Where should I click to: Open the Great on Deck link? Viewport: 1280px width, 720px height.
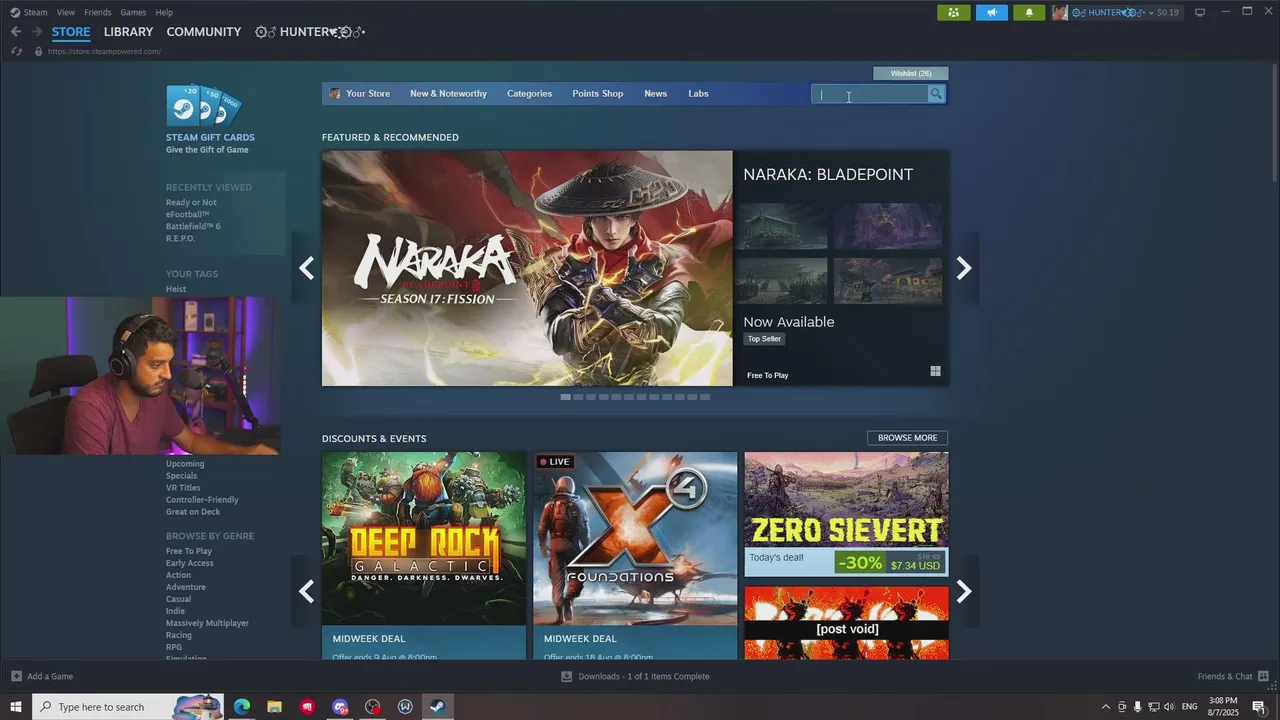193,512
